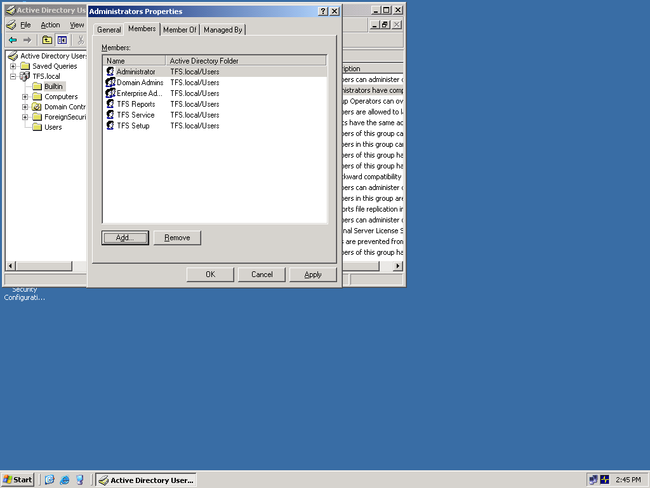Switch to the Members tab
650x488 pixels.
(142, 29)
